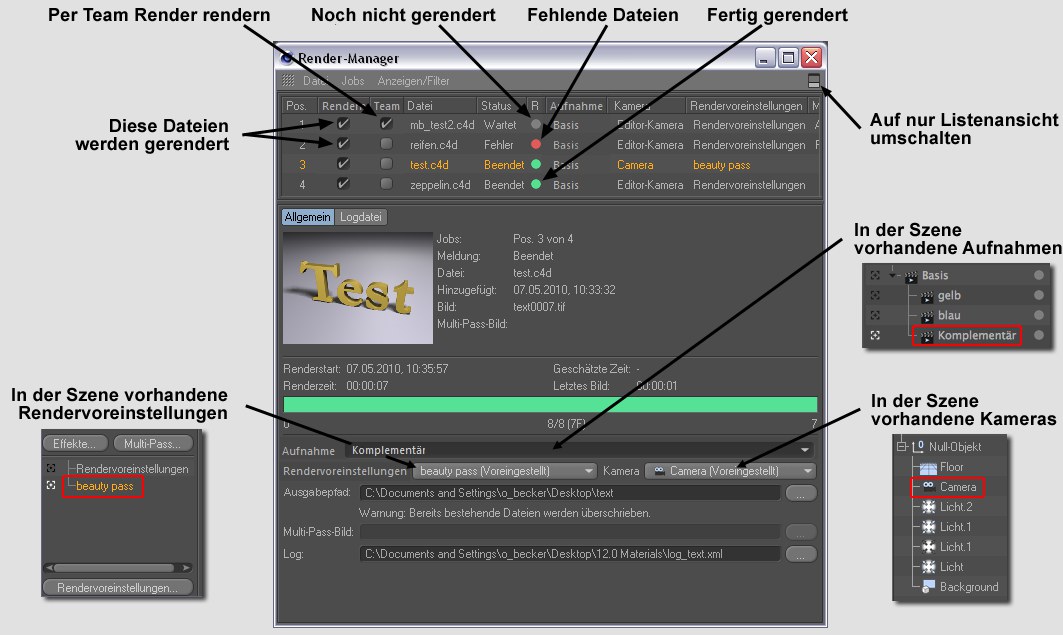Click the grey dot beside the Basis take
This screenshot has height=635, width=1063.
click(x=1039, y=276)
